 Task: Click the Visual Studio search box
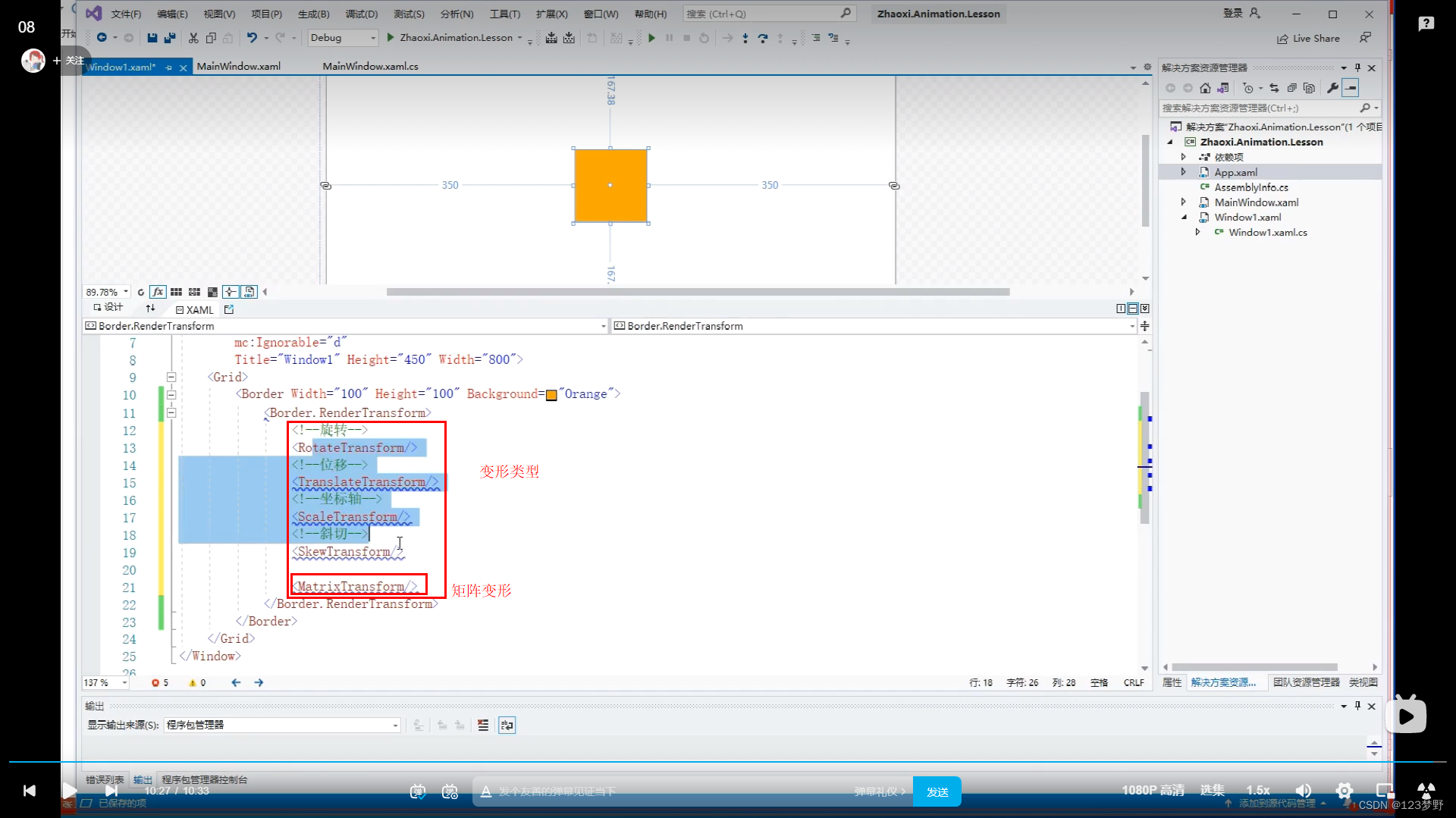click(x=769, y=14)
